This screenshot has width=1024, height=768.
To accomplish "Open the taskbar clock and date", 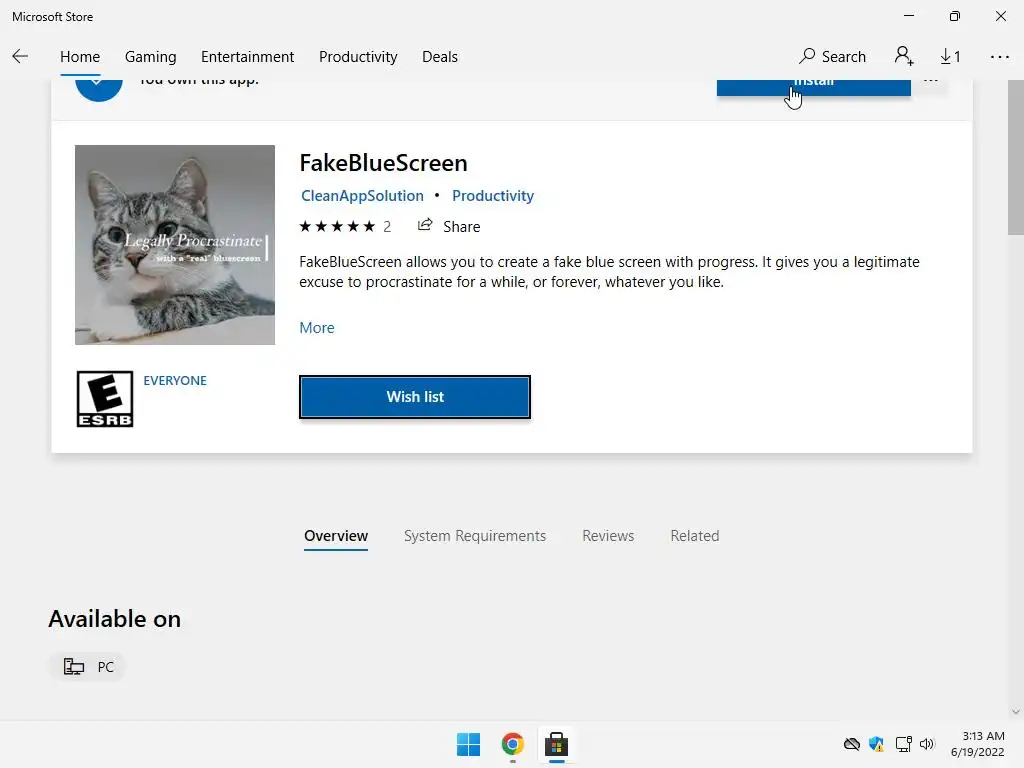I will [978, 744].
